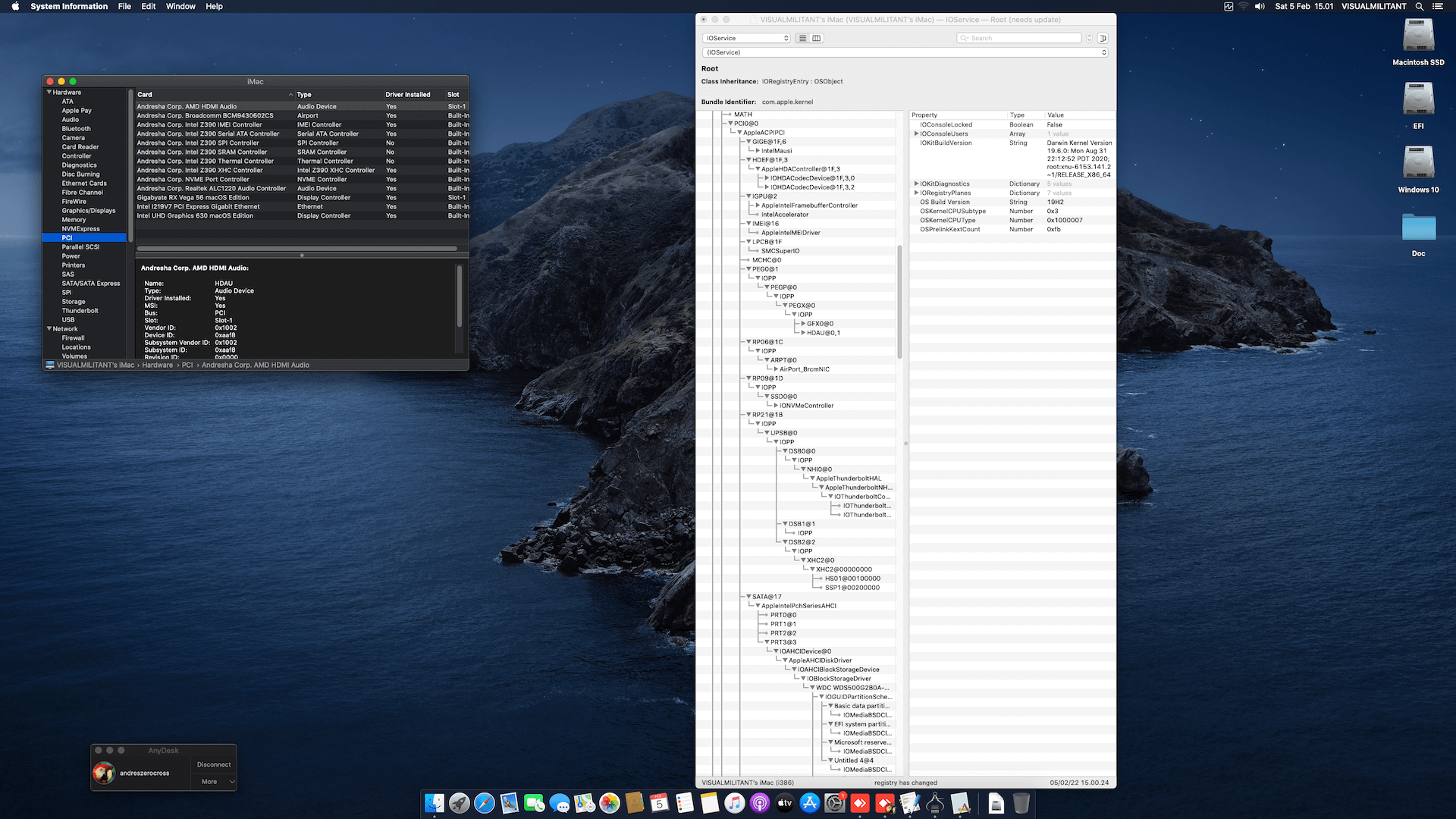Open the File menu
1456x819 pixels.
pyautogui.click(x=124, y=6)
